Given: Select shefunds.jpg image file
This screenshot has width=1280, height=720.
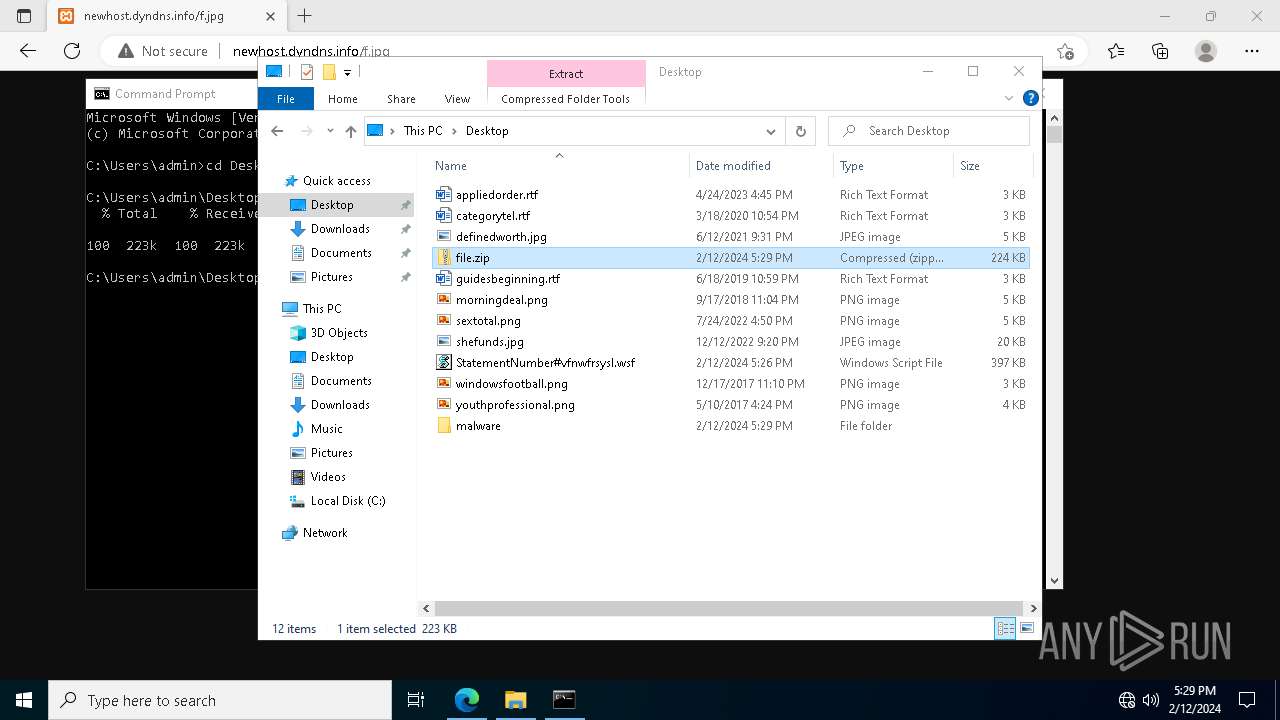Looking at the screenshot, I should [490, 342].
